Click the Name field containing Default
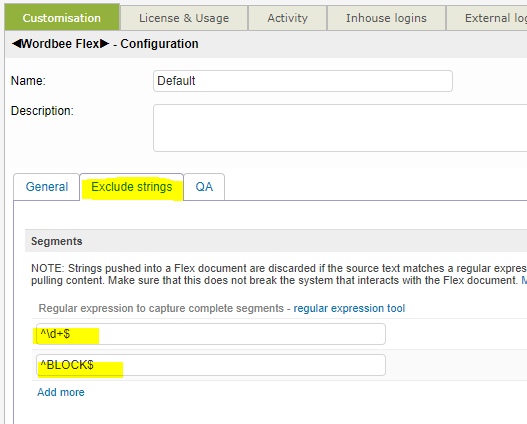 pyautogui.click(x=303, y=81)
